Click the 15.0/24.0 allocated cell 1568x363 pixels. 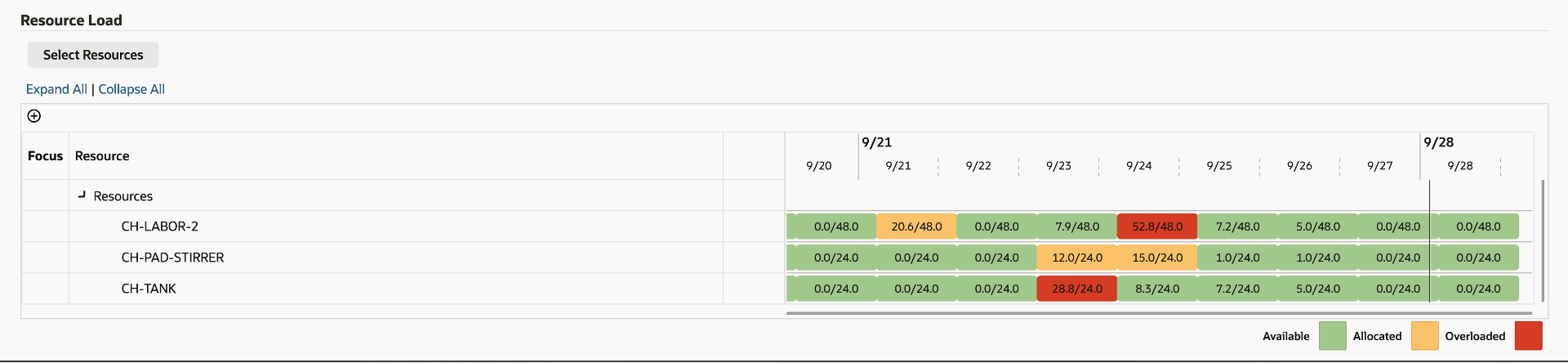tap(1157, 258)
